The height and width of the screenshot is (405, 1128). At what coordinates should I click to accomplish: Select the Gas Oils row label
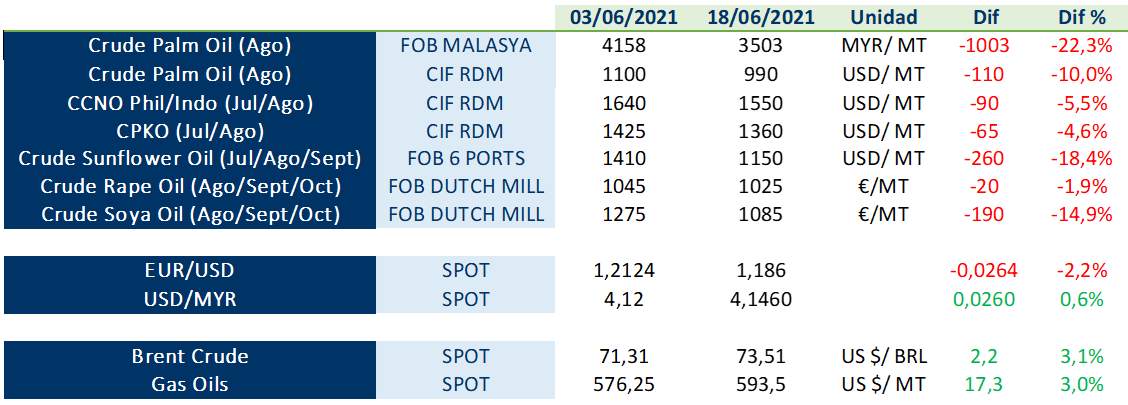(x=190, y=384)
